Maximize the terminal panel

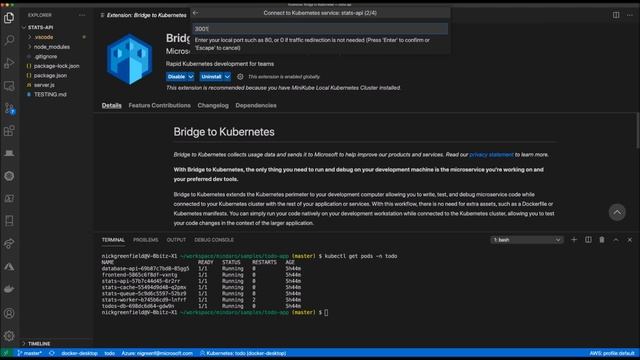tap(616, 240)
